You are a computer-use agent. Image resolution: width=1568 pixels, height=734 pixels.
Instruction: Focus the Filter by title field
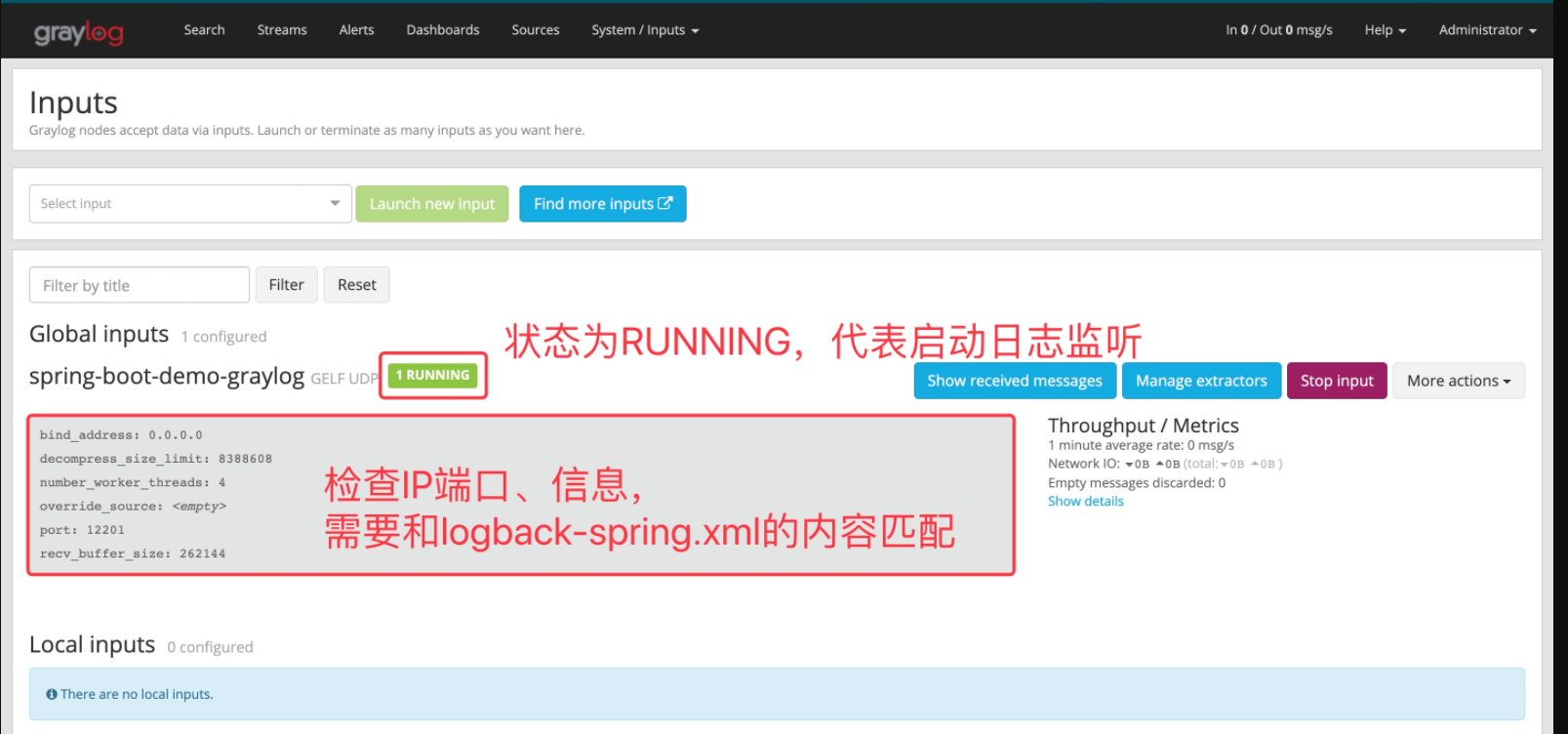[x=140, y=285]
